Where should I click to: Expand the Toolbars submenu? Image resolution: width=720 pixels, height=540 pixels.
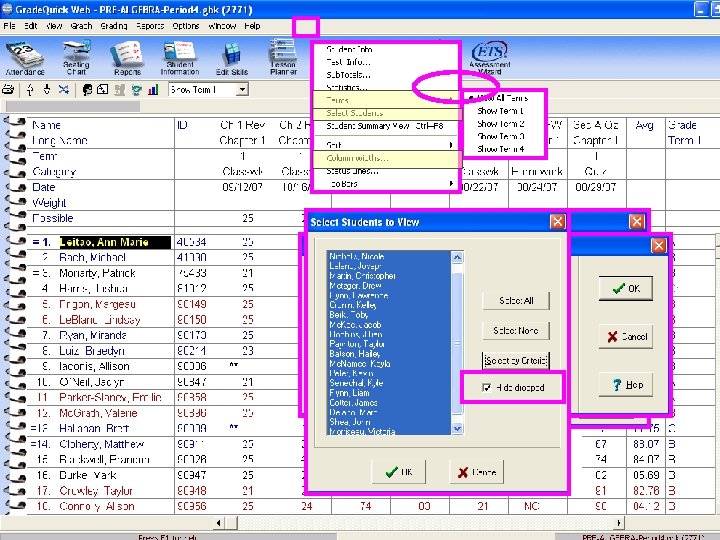[386, 184]
